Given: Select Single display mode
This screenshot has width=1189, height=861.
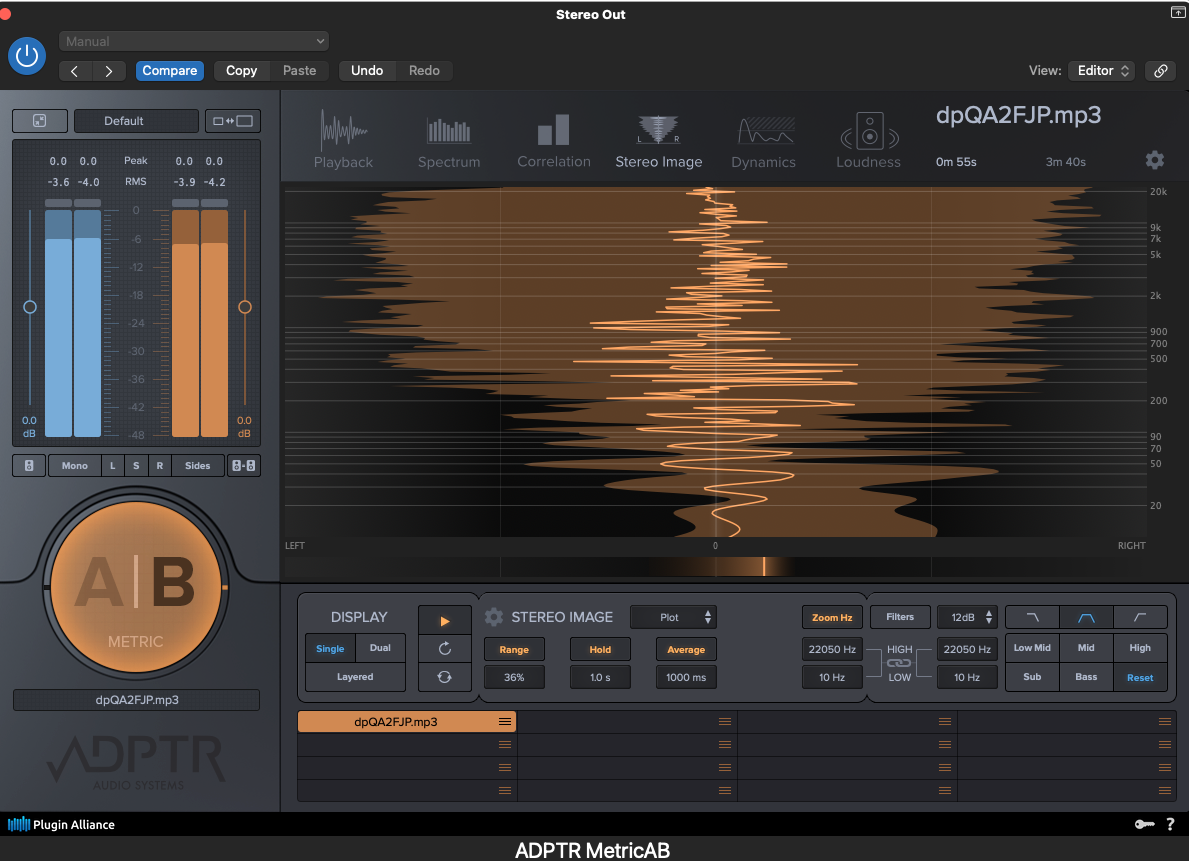Looking at the screenshot, I should [x=330, y=649].
